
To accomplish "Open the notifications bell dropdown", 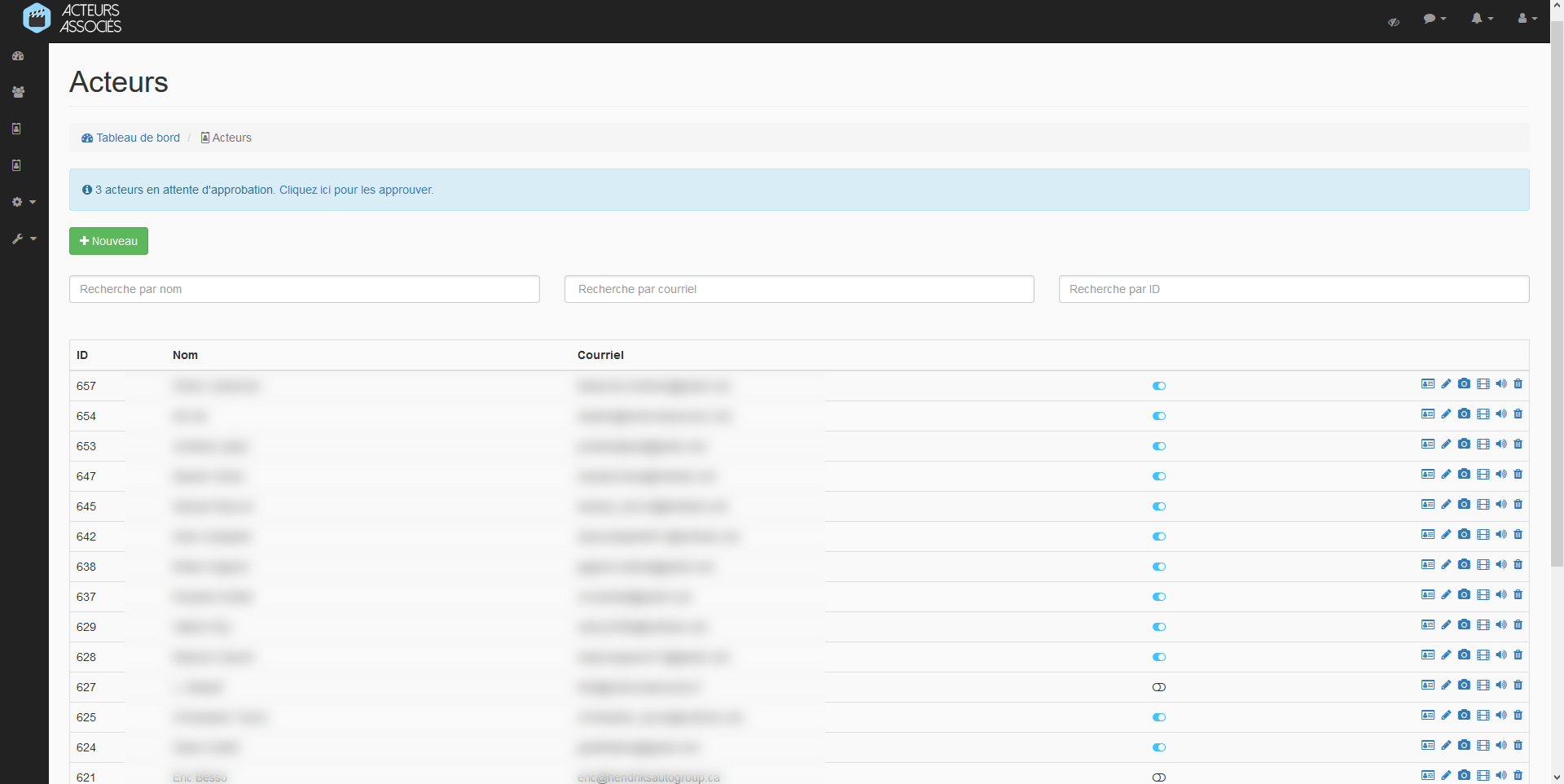I will point(1481,19).
